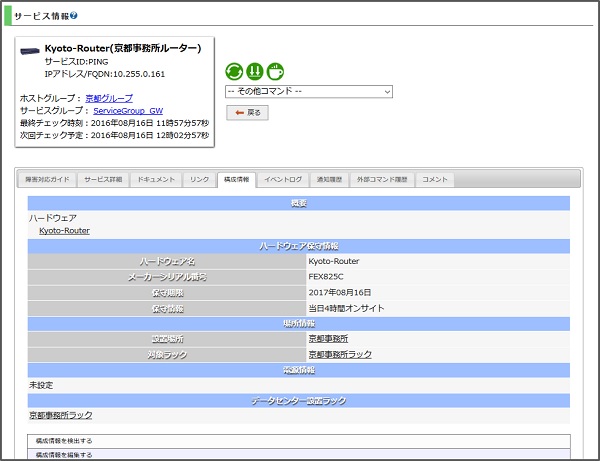600x461 pixels.
Task: Click the Kyoto-Router hardware name value cell
Action: [438, 261]
